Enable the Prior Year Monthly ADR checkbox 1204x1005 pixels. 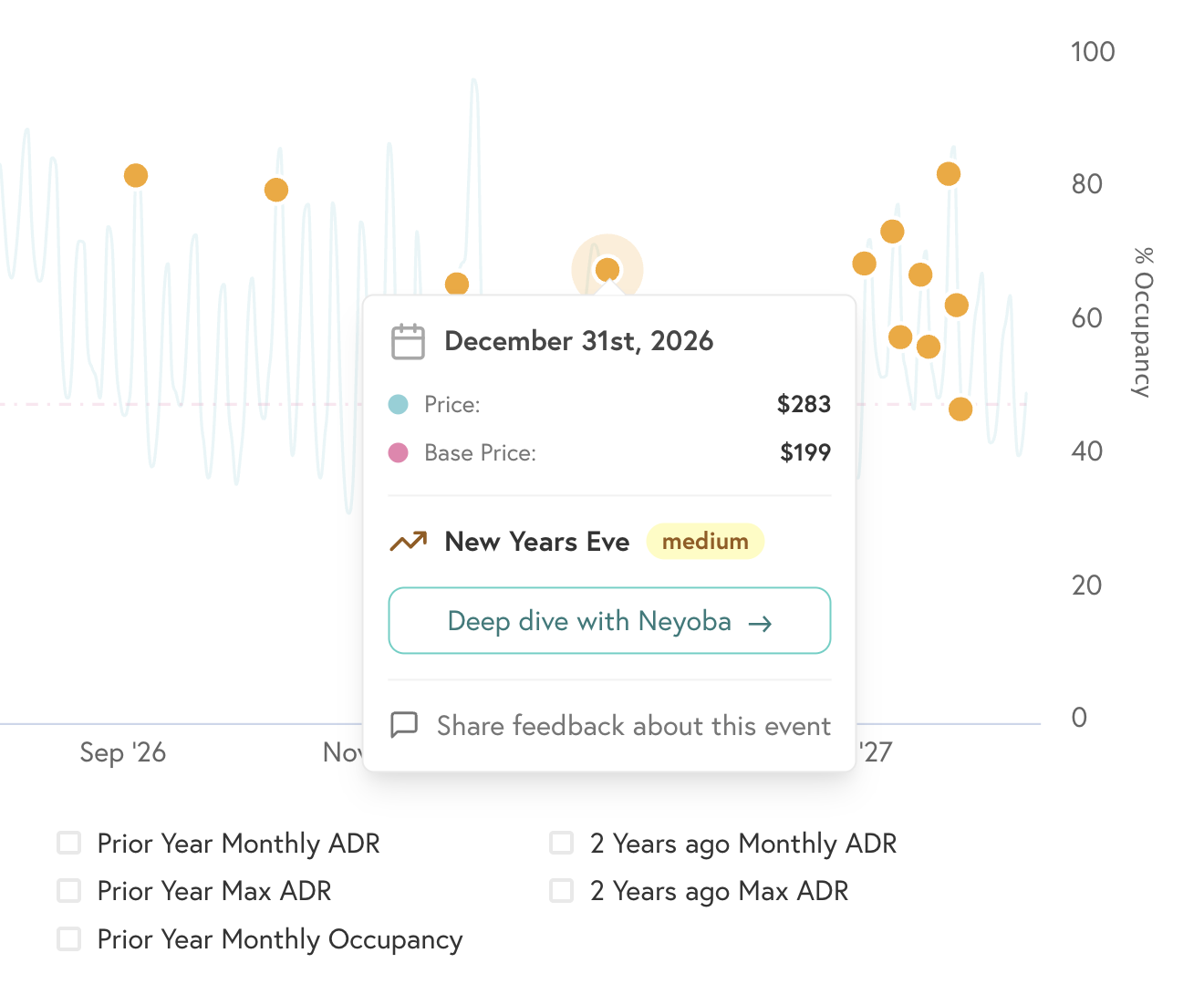pyautogui.click(x=68, y=842)
